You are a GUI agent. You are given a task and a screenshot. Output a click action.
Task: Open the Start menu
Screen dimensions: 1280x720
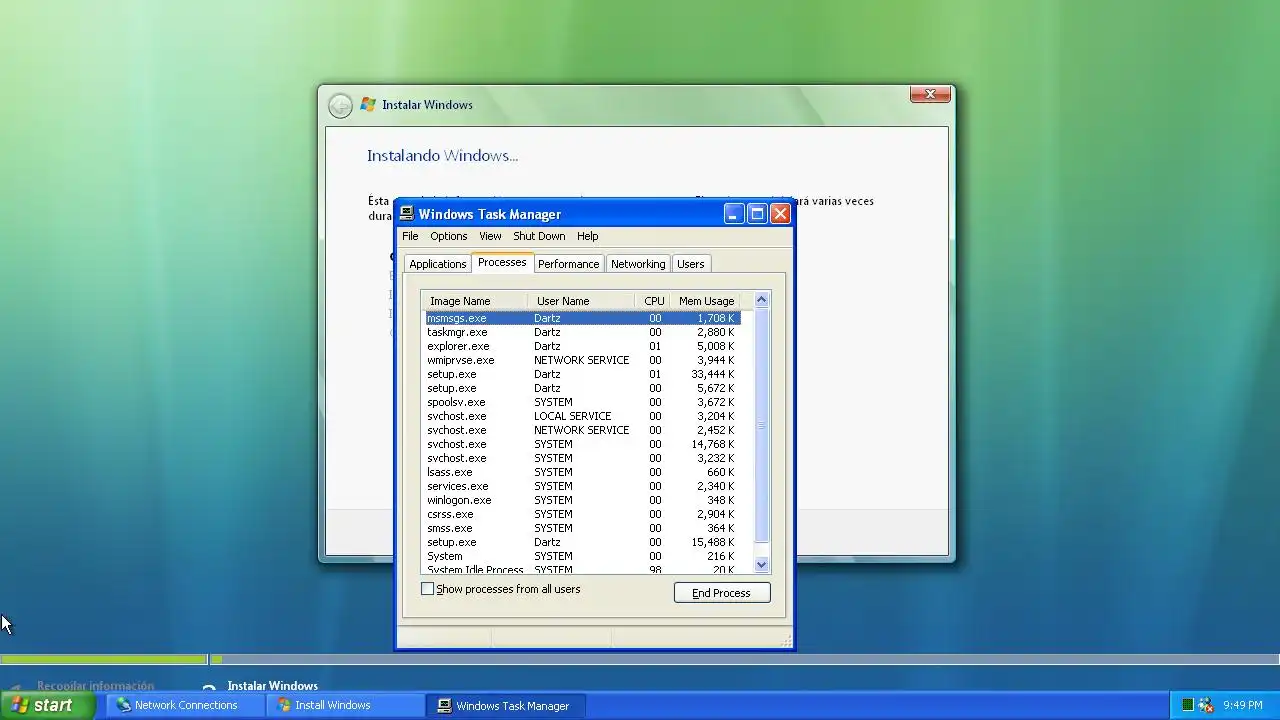tap(47, 705)
